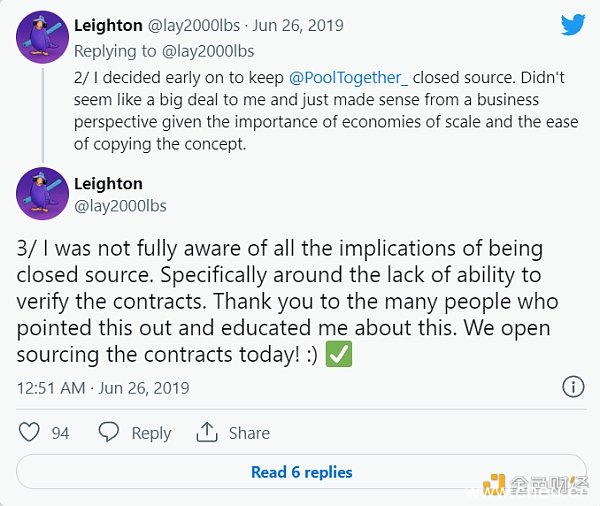Viewport: 600px width, 506px height.
Task: Open Leighton's avatar on the parent tweet
Action: pyautogui.click(x=43, y=38)
